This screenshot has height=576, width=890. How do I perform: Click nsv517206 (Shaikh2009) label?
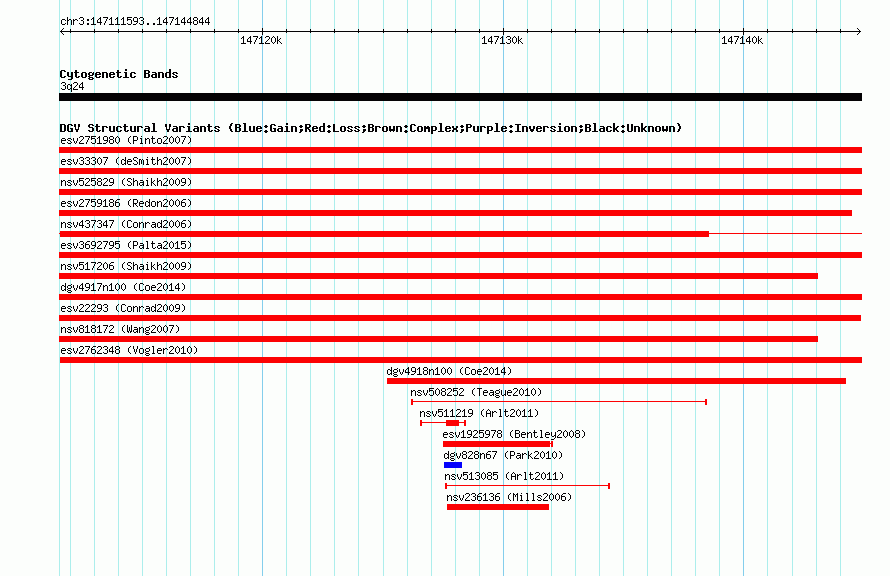pos(126,266)
